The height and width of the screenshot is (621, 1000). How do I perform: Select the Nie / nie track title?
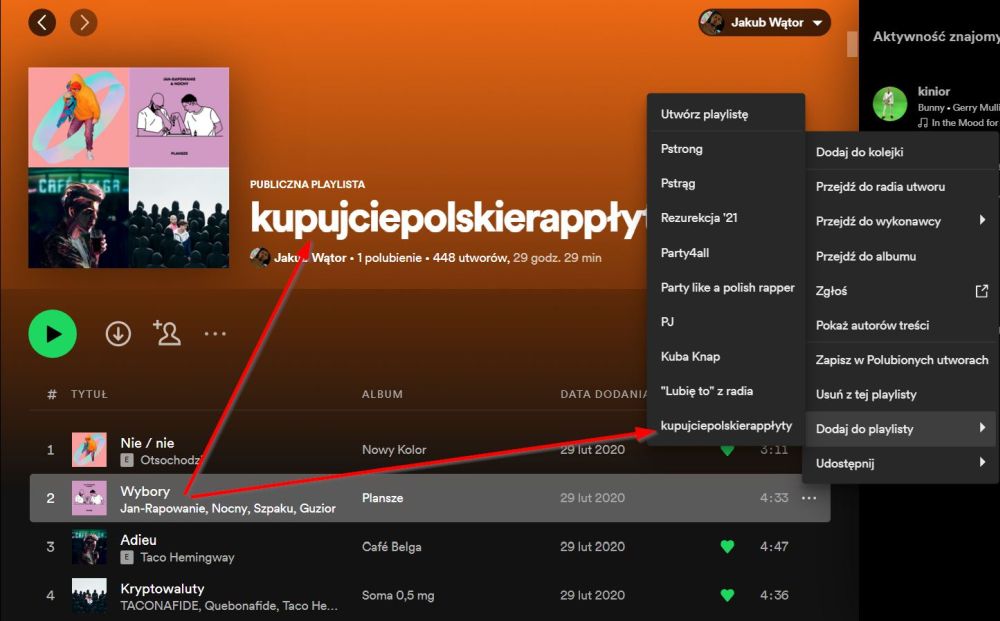point(147,442)
